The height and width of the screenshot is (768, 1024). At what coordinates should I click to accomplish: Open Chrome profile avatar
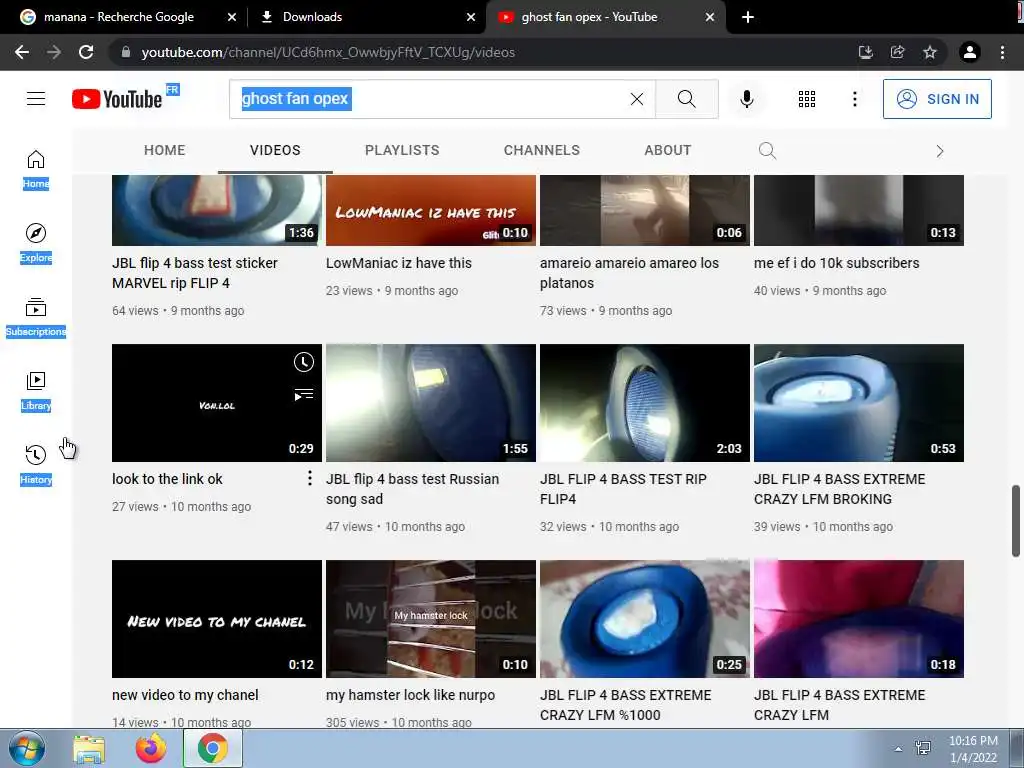pos(970,52)
